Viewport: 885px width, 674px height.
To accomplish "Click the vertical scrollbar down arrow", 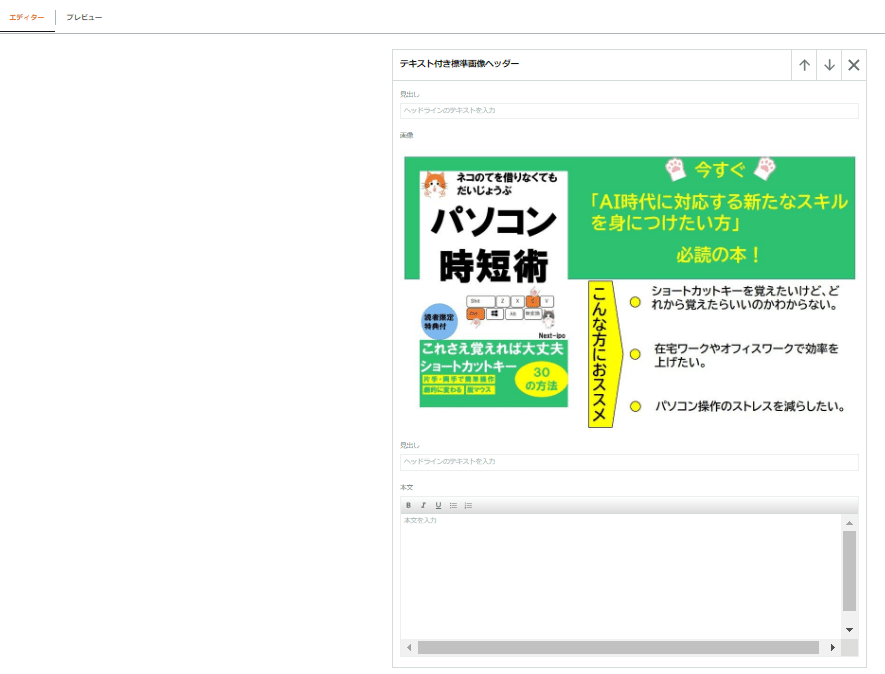I will [x=849, y=630].
